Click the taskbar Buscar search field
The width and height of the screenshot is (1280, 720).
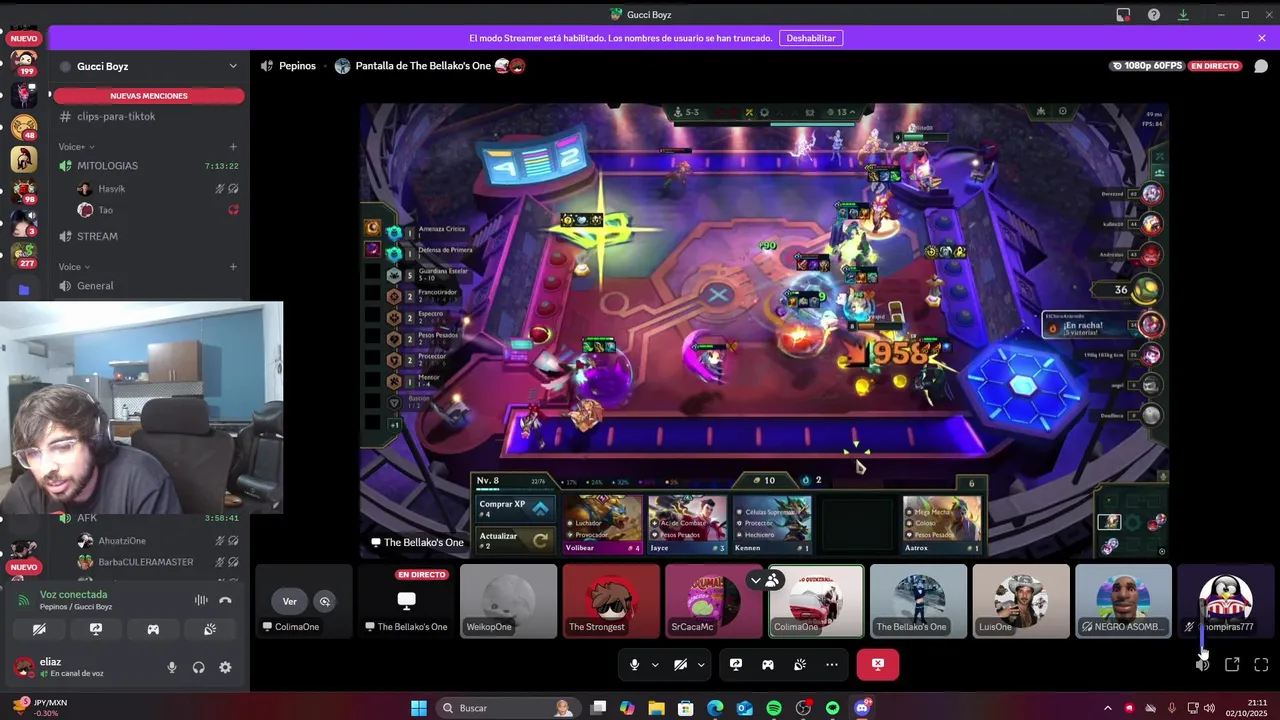click(x=508, y=708)
